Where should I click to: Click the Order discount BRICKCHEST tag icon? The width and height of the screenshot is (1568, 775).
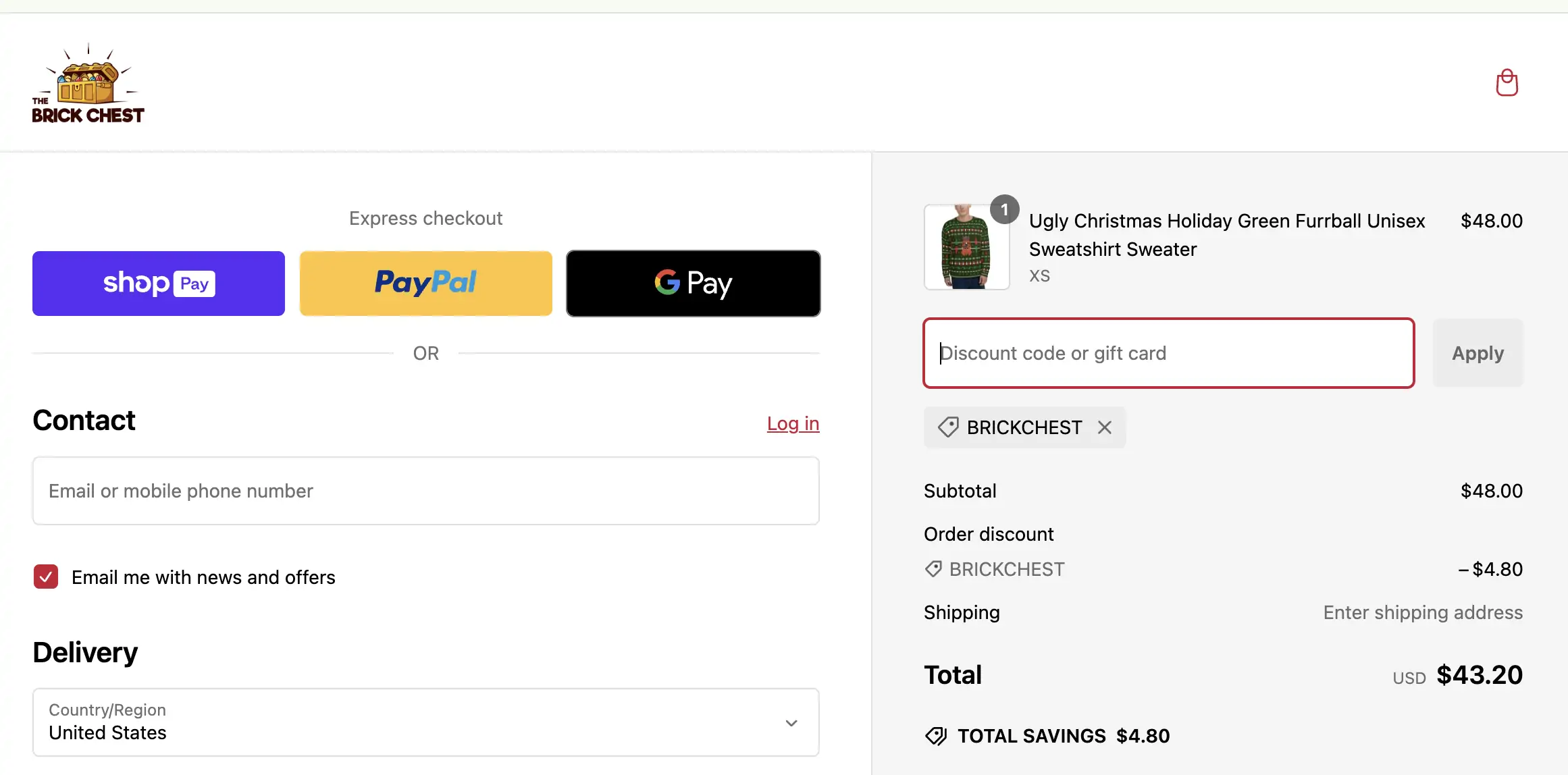click(933, 569)
